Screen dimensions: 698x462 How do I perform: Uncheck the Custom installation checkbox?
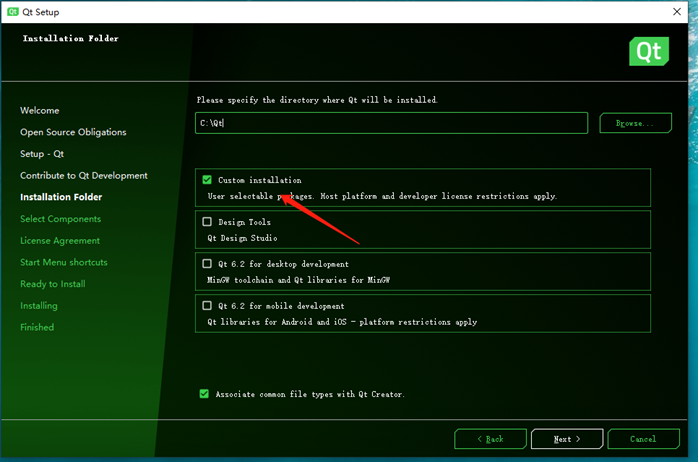(x=207, y=180)
